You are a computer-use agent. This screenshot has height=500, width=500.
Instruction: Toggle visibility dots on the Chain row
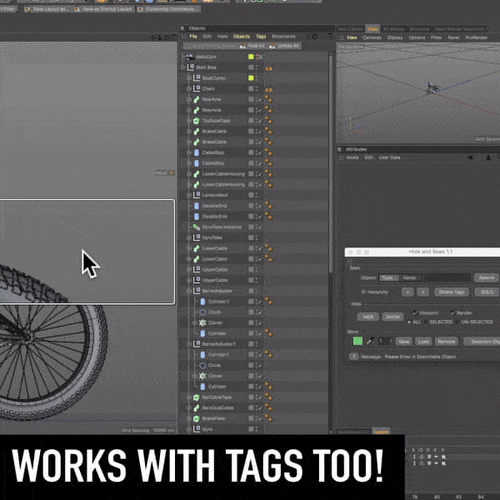[x=256, y=89]
